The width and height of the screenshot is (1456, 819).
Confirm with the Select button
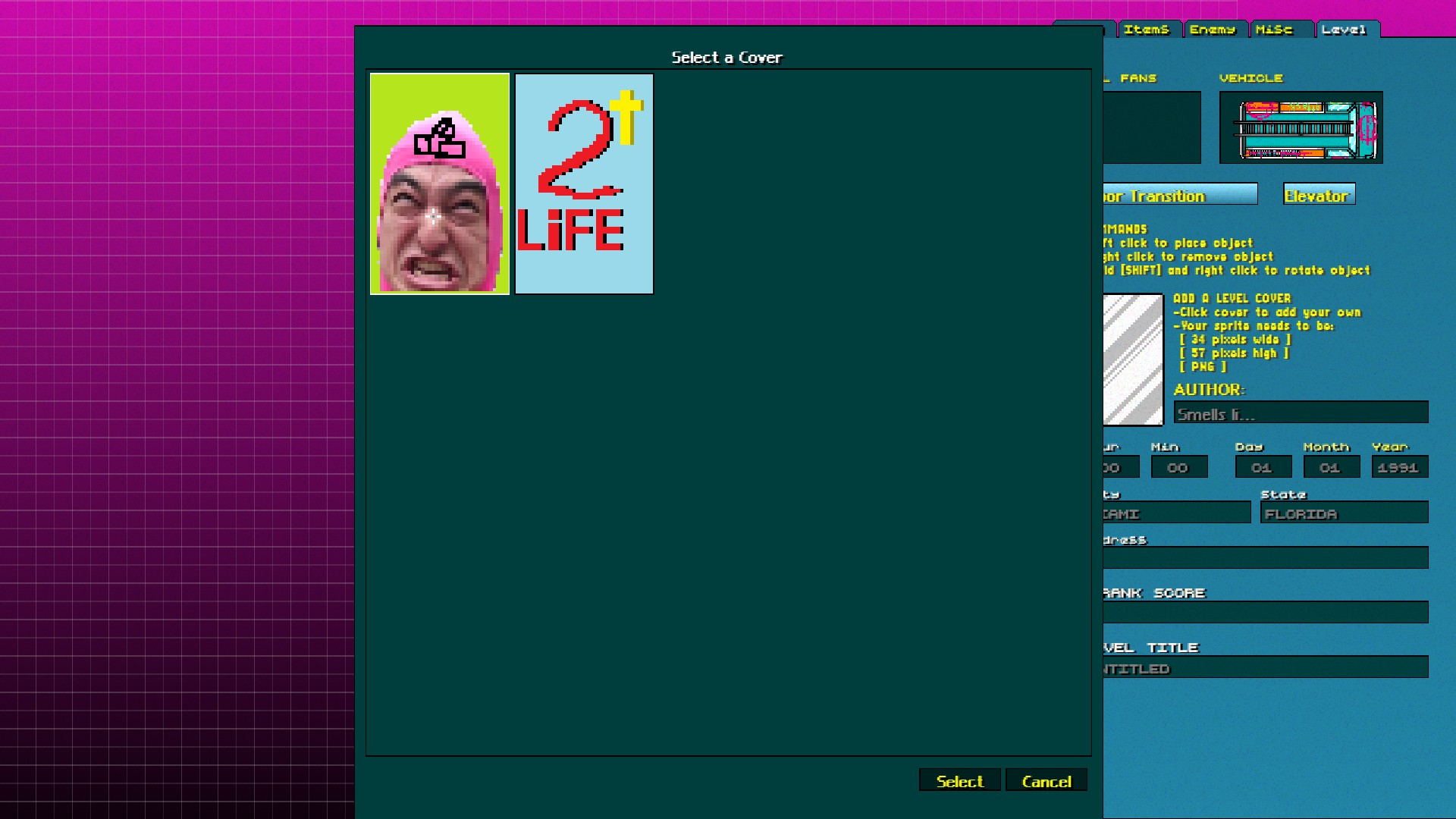959,780
